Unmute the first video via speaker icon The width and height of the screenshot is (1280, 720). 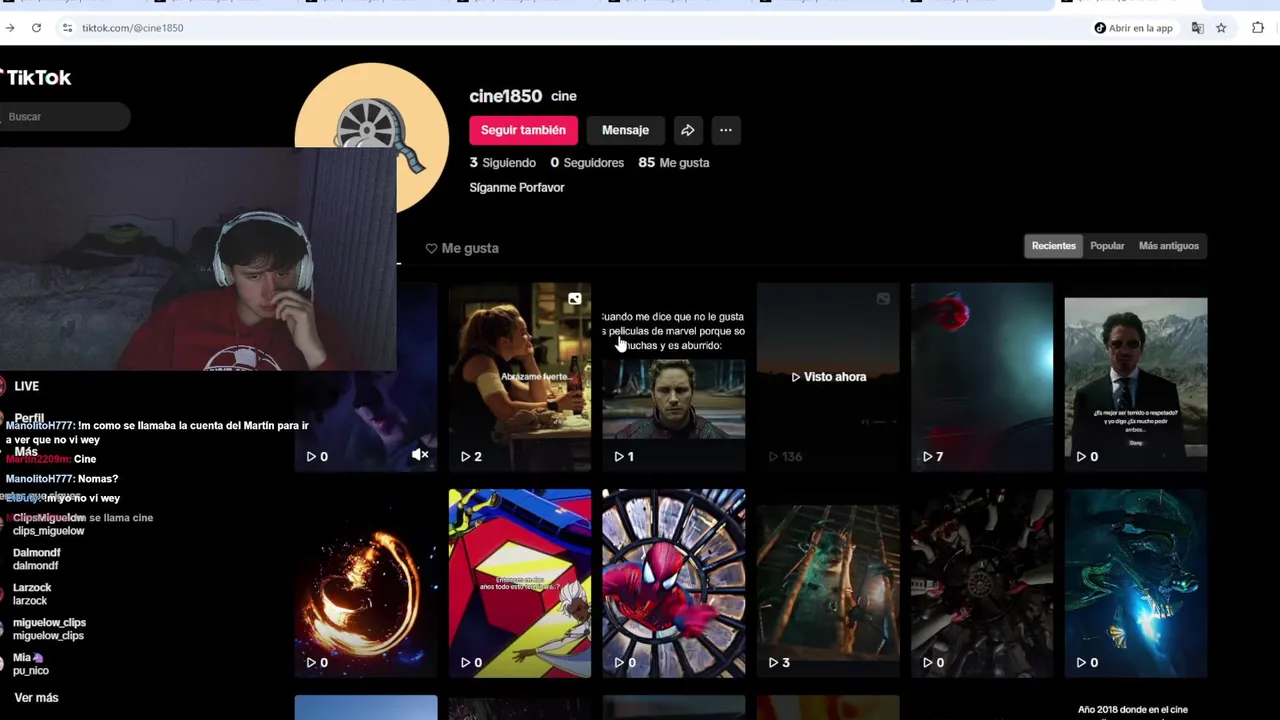[x=420, y=455]
